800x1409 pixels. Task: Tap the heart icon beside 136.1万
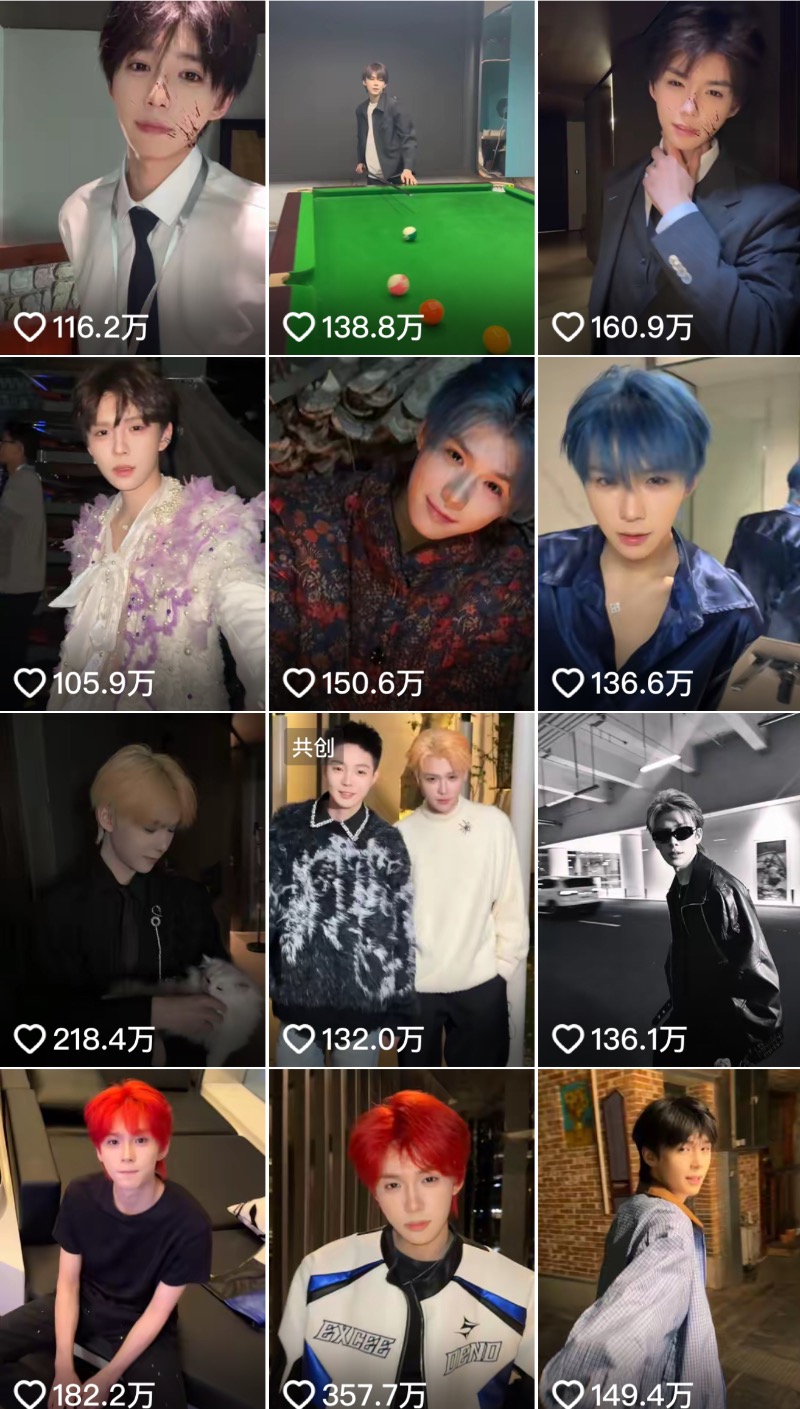click(x=568, y=1039)
